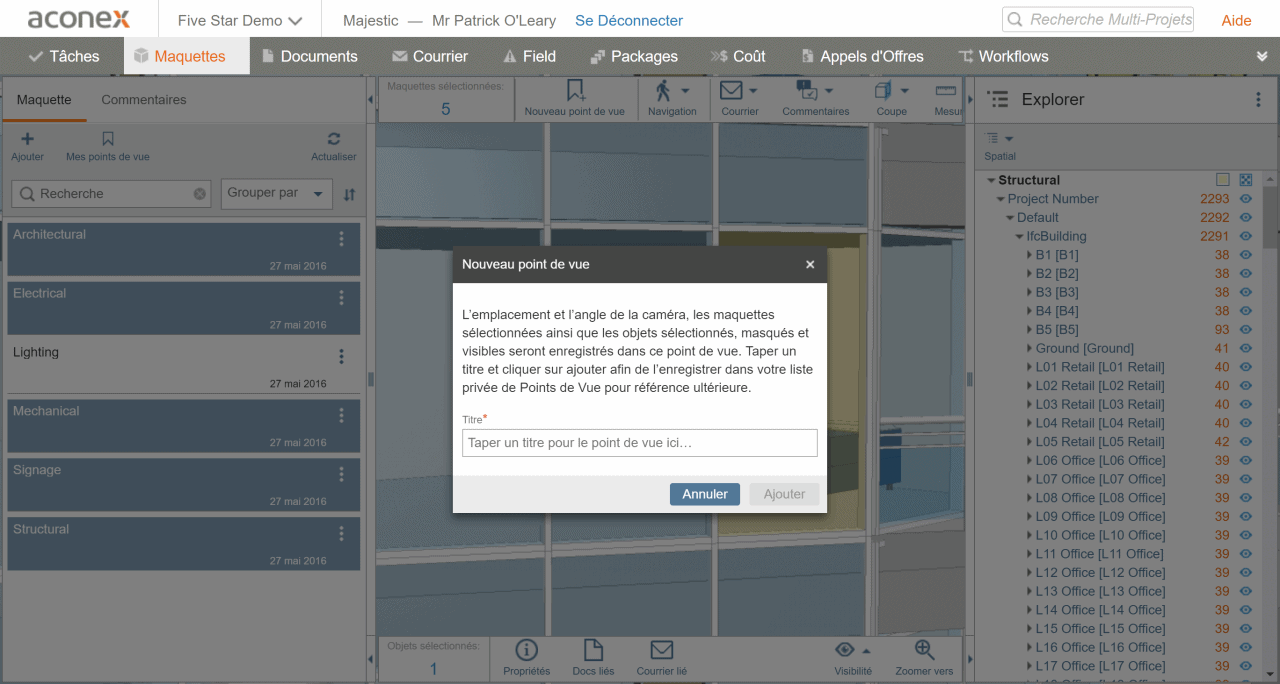This screenshot has height=684, width=1280.
Task: Expand the B2 [B2] tree node
Action: tap(1029, 274)
